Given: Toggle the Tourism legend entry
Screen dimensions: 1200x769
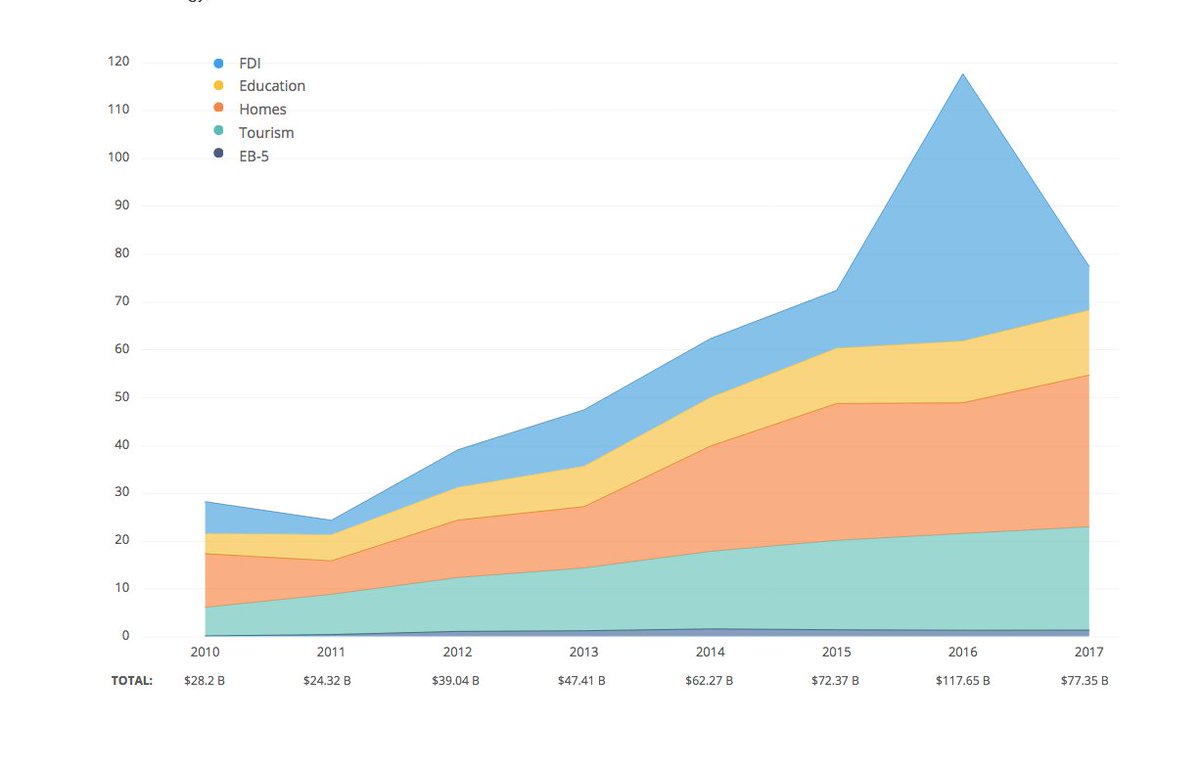Looking at the screenshot, I should tap(253, 132).
